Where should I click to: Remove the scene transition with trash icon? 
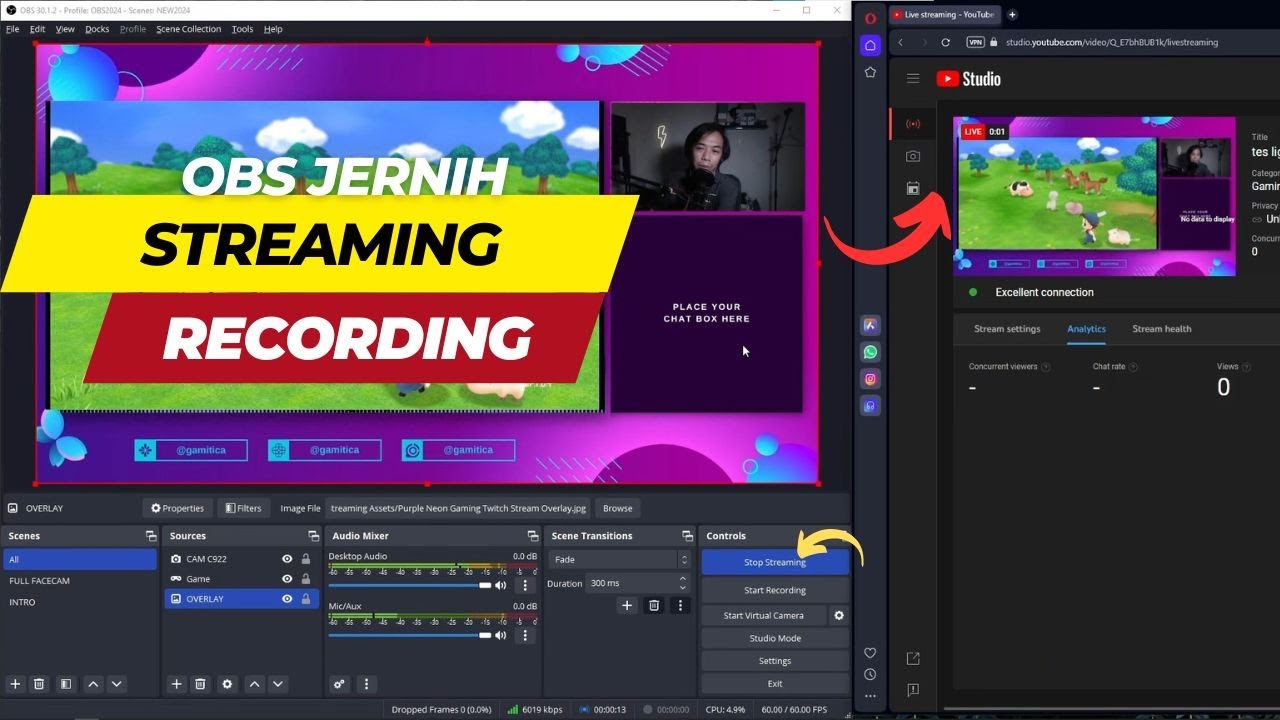pos(654,605)
